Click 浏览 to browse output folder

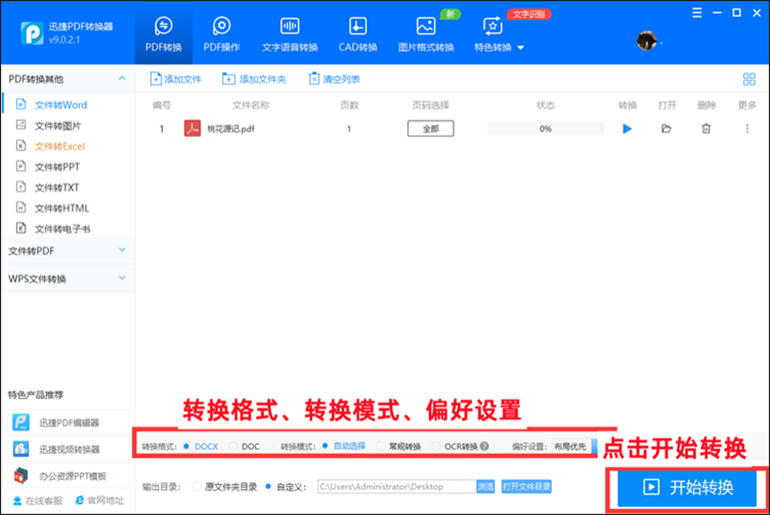coord(486,487)
